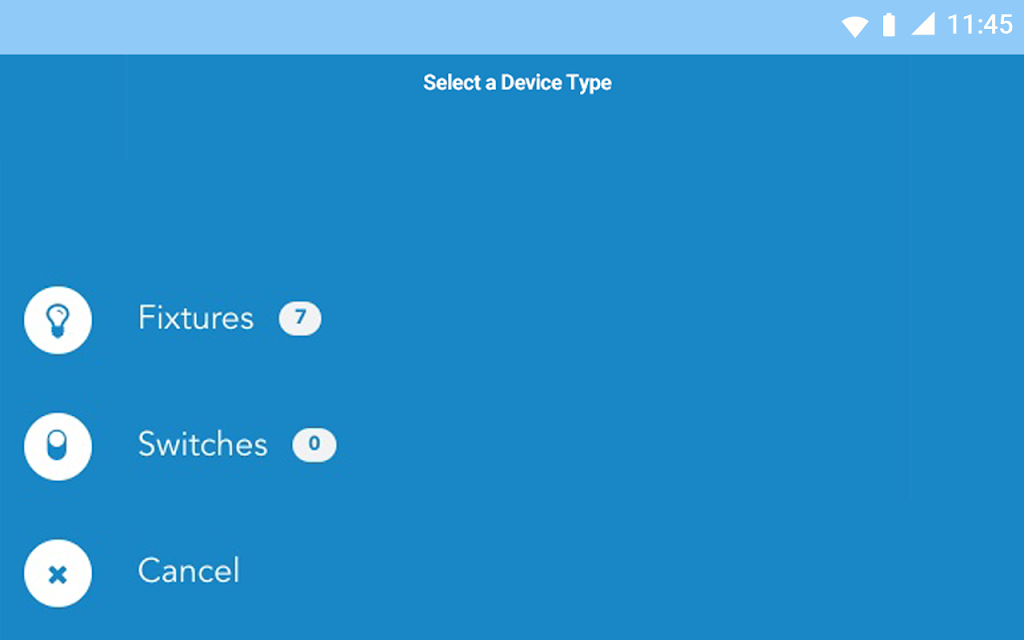Click the Wi-Fi status icon
This screenshot has width=1024, height=640.
click(854, 26)
